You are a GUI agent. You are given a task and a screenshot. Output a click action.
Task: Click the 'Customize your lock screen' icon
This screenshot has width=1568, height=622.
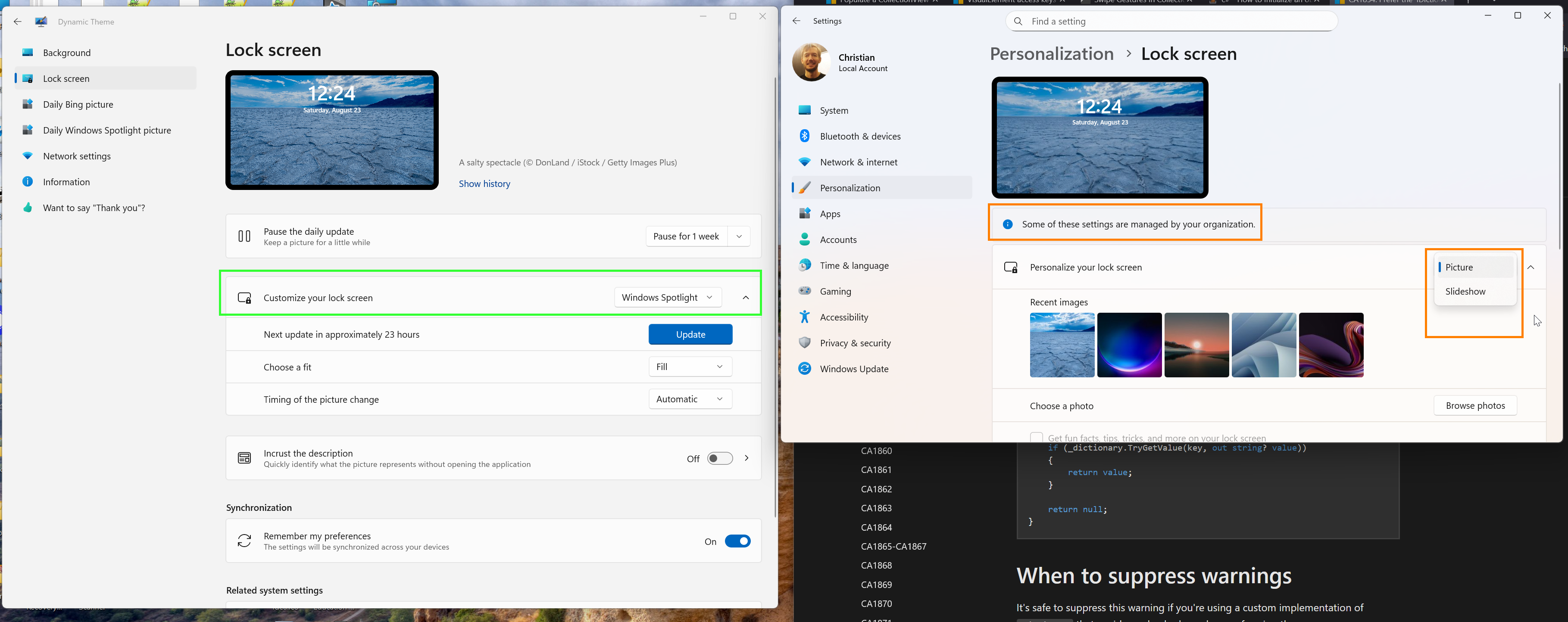(x=244, y=298)
